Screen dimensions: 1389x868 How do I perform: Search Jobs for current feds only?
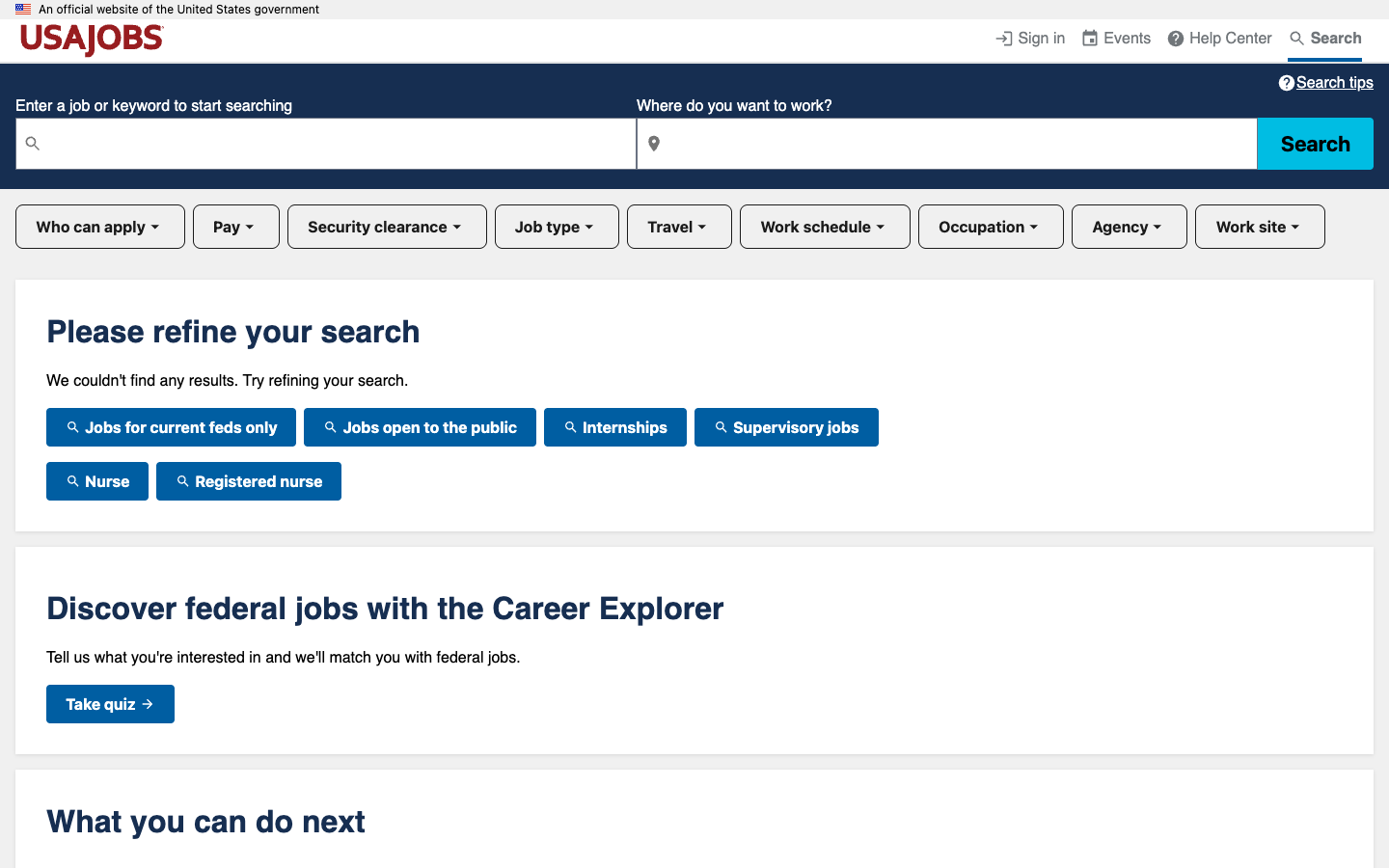(171, 427)
